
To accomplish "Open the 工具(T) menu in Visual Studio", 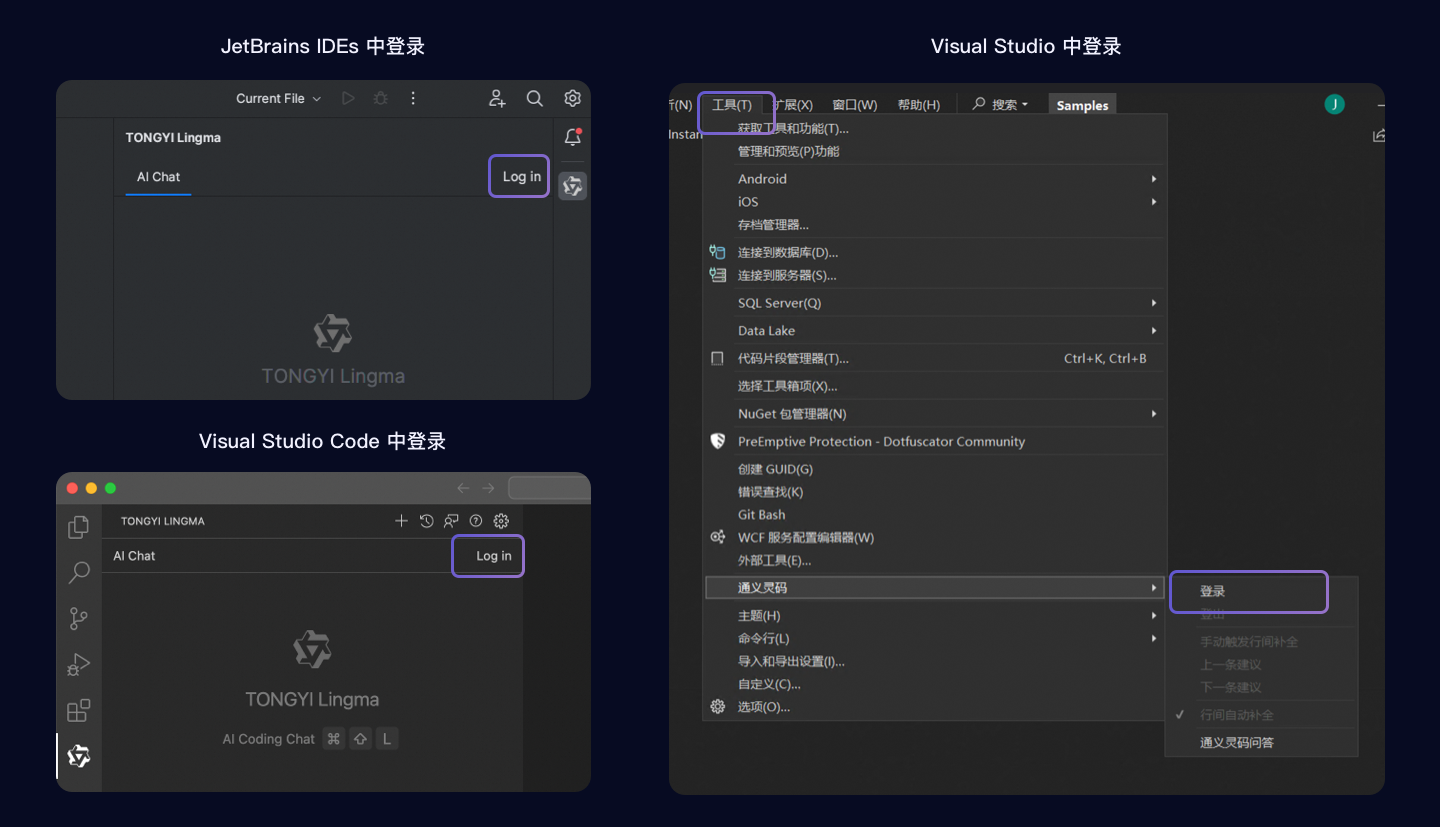I will (x=732, y=105).
